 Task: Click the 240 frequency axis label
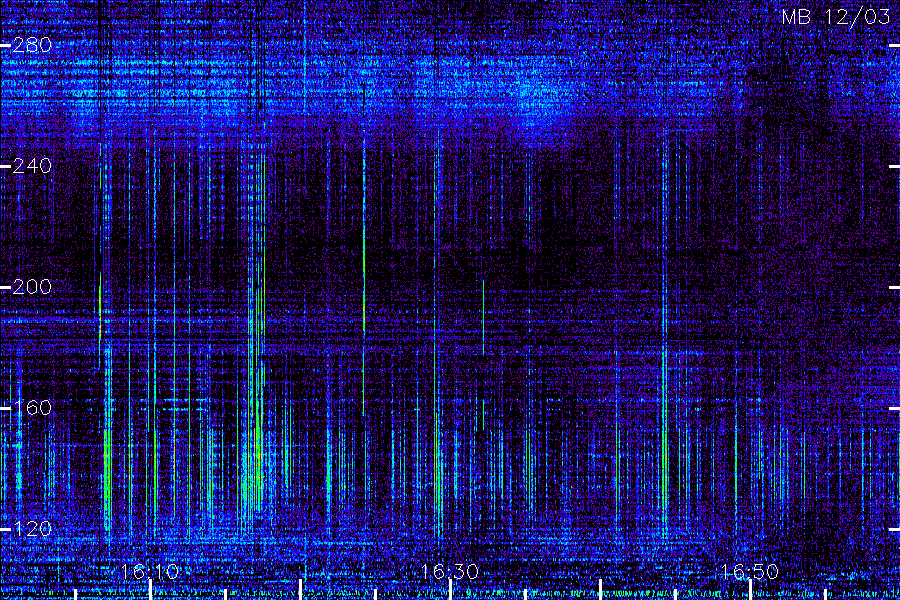point(32,166)
